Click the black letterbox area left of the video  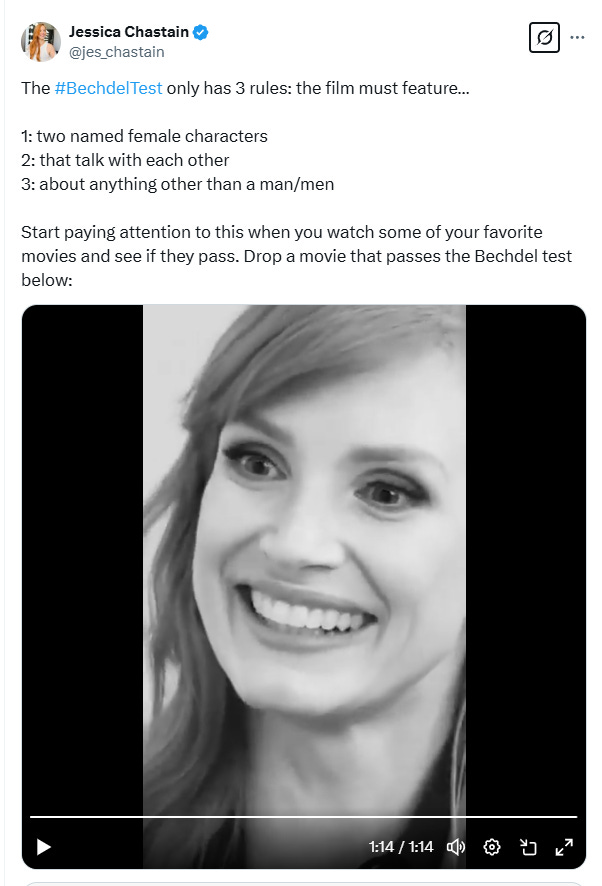[x=83, y=559]
